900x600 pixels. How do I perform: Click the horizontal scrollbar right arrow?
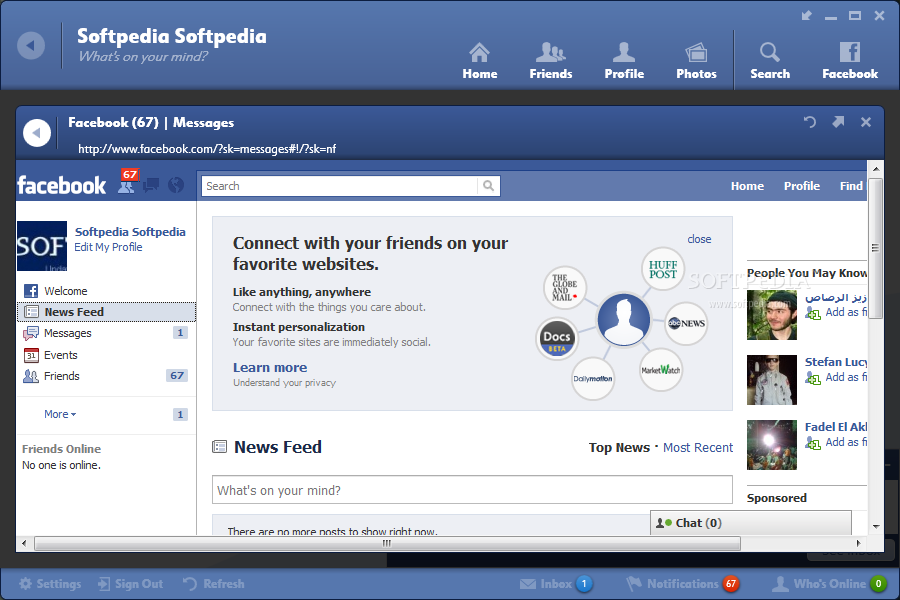(x=859, y=543)
